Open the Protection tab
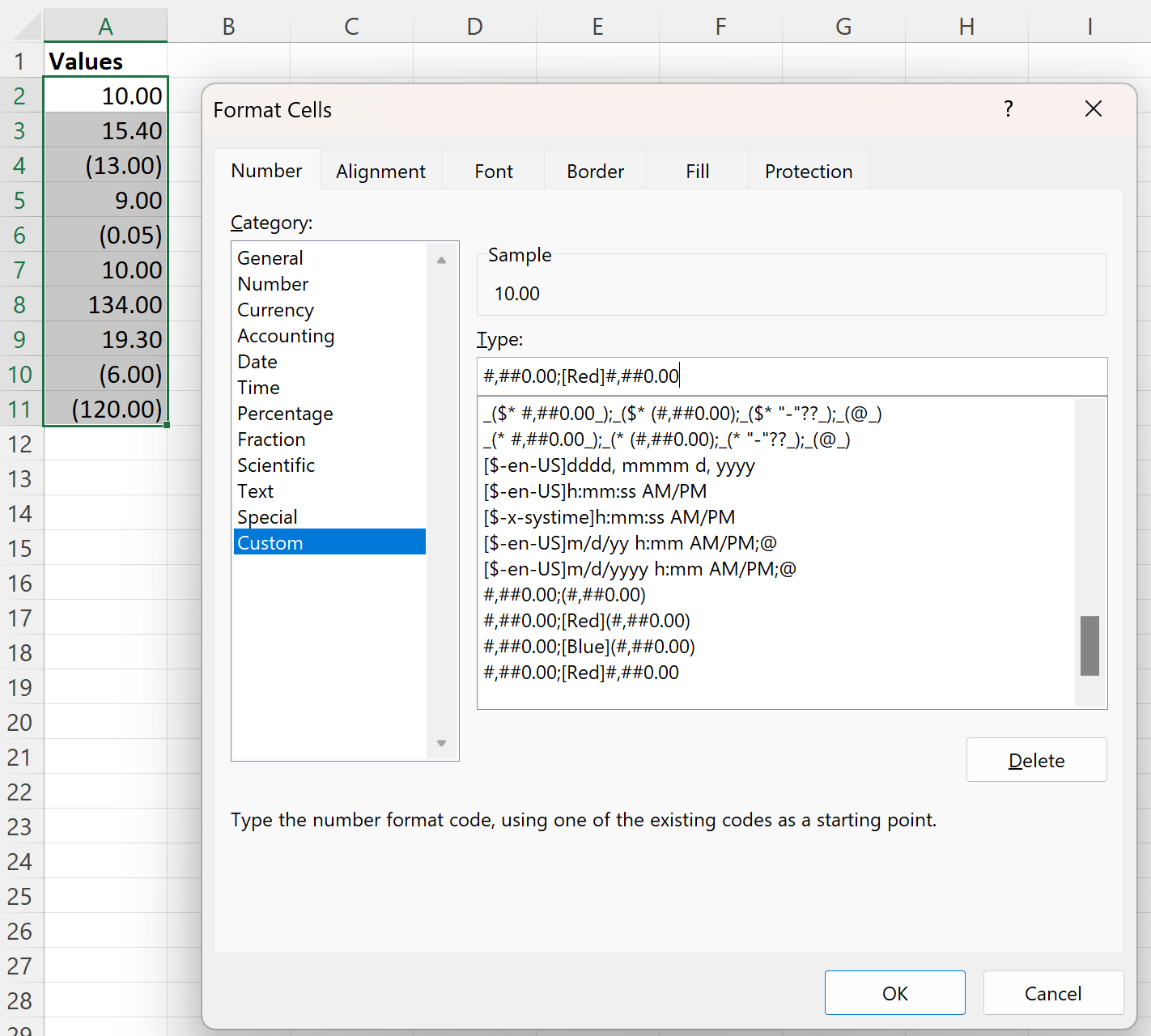The image size is (1151, 1036). coord(808,171)
